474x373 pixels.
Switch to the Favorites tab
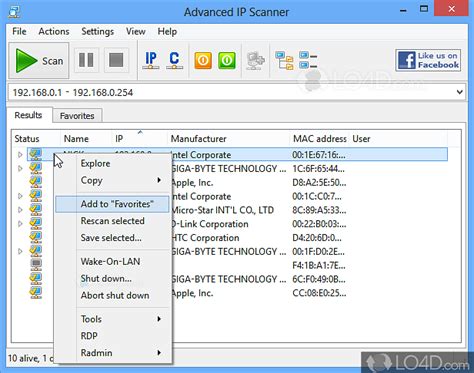[x=77, y=116]
